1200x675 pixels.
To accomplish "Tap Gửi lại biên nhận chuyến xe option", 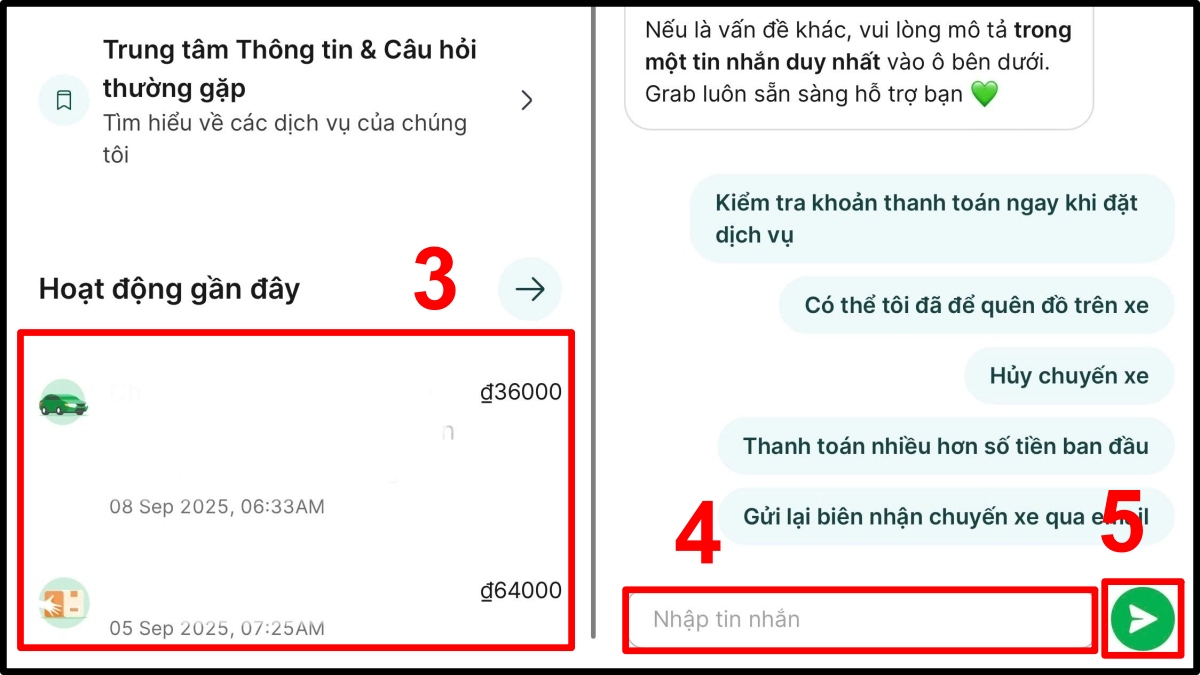I will point(945,516).
